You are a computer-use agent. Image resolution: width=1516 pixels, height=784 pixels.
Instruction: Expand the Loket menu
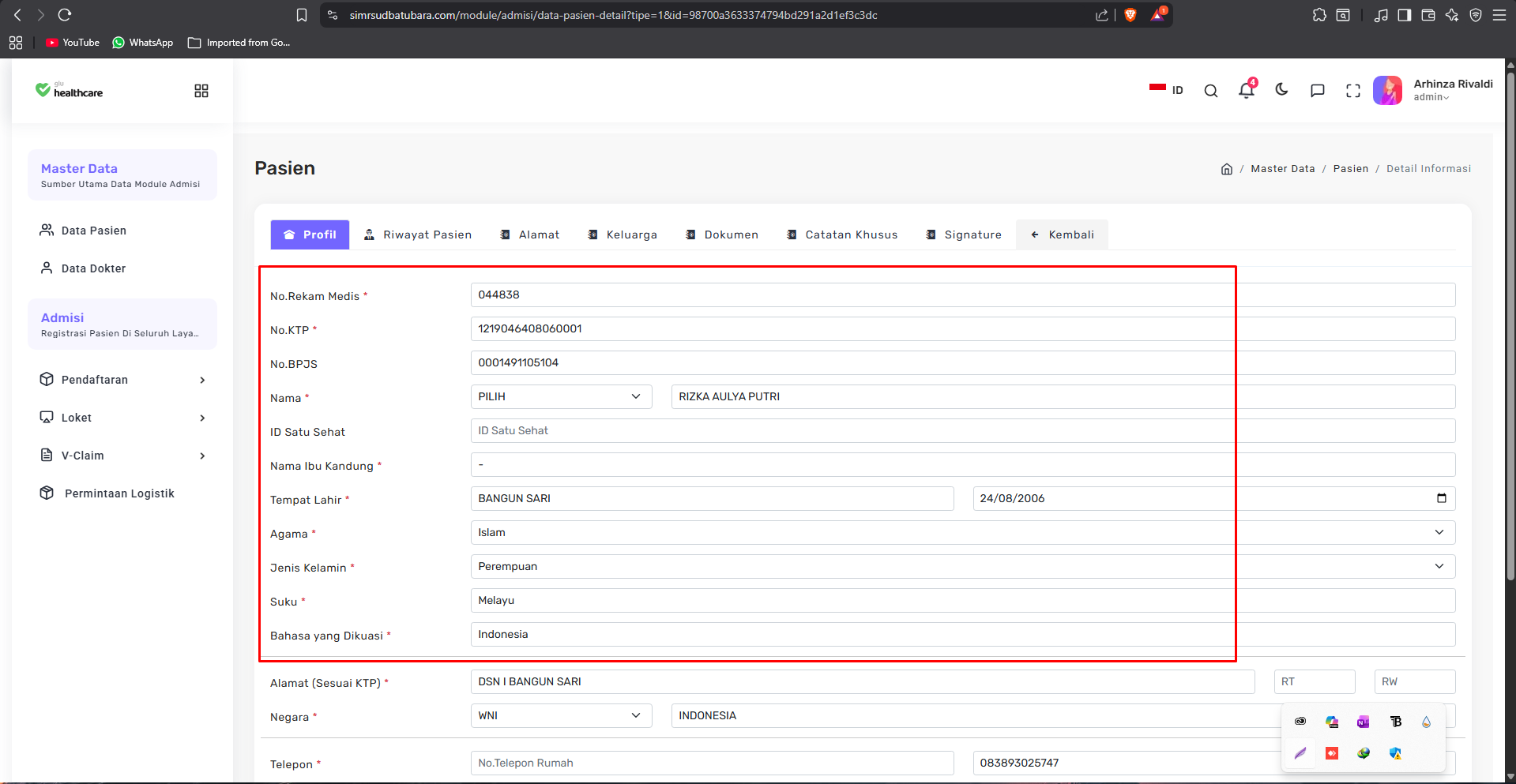pos(122,418)
